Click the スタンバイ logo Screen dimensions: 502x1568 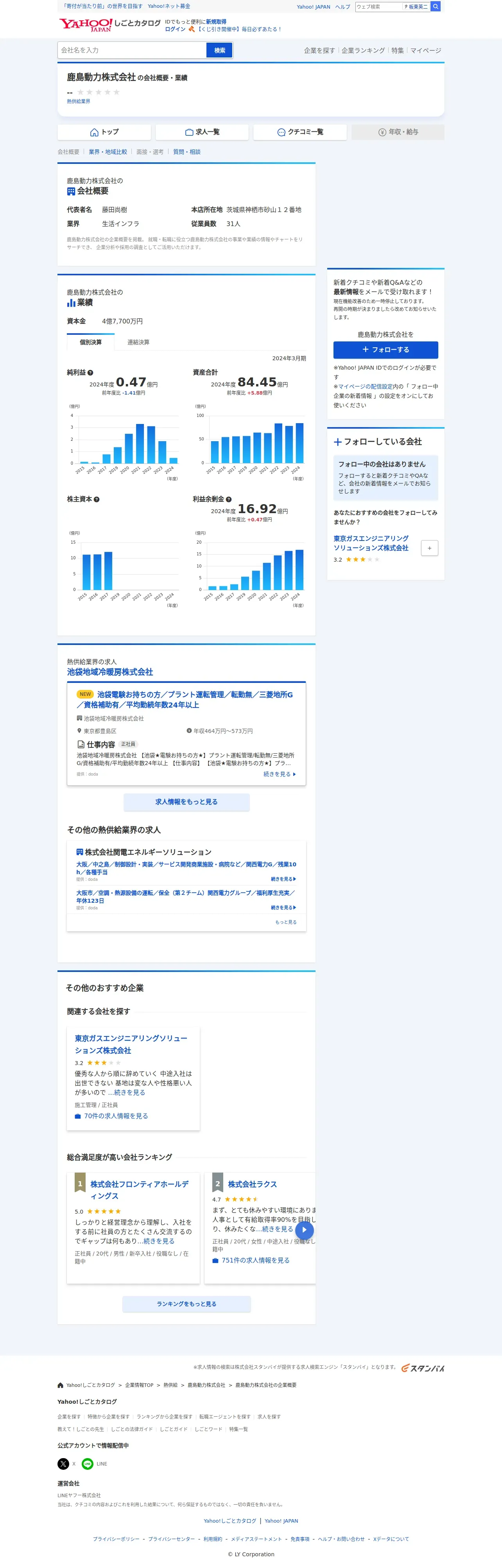(422, 1368)
